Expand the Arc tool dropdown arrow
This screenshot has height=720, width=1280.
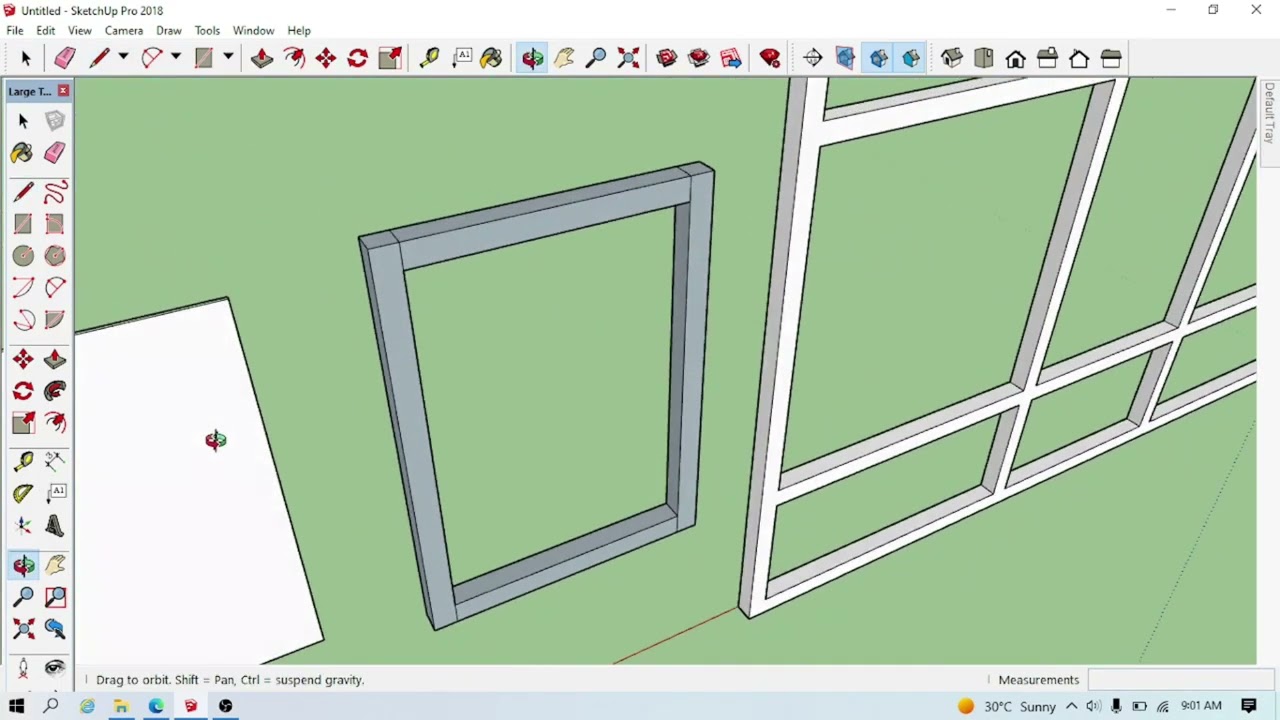[176, 58]
